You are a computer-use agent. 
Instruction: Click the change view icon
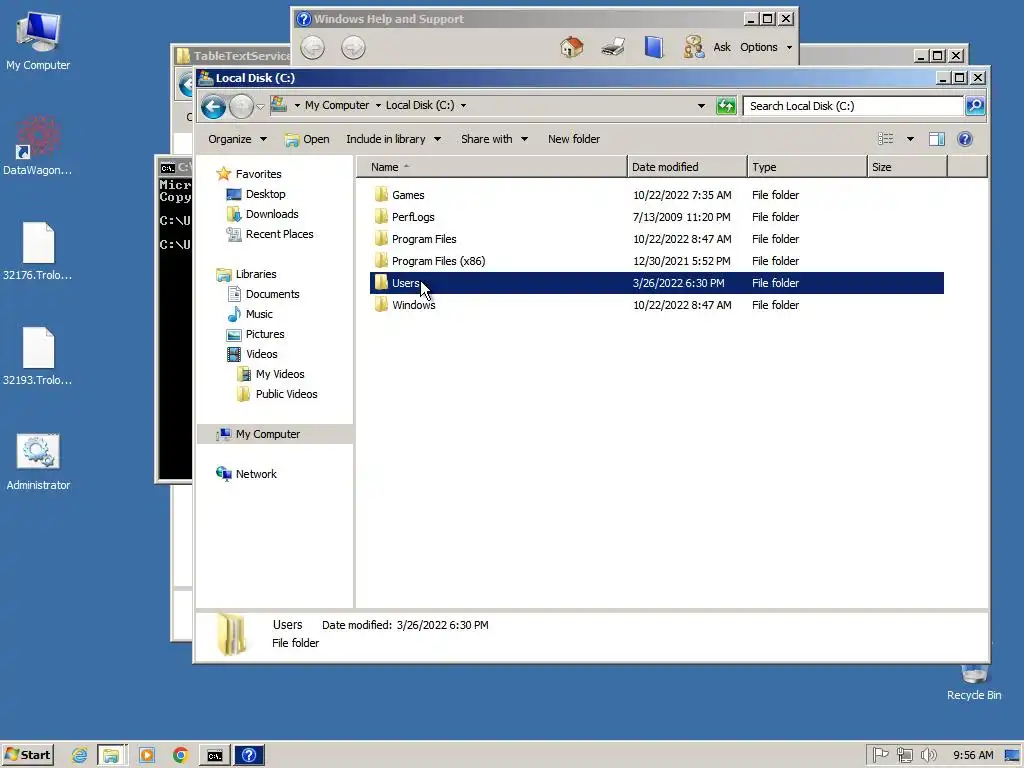pos(886,139)
